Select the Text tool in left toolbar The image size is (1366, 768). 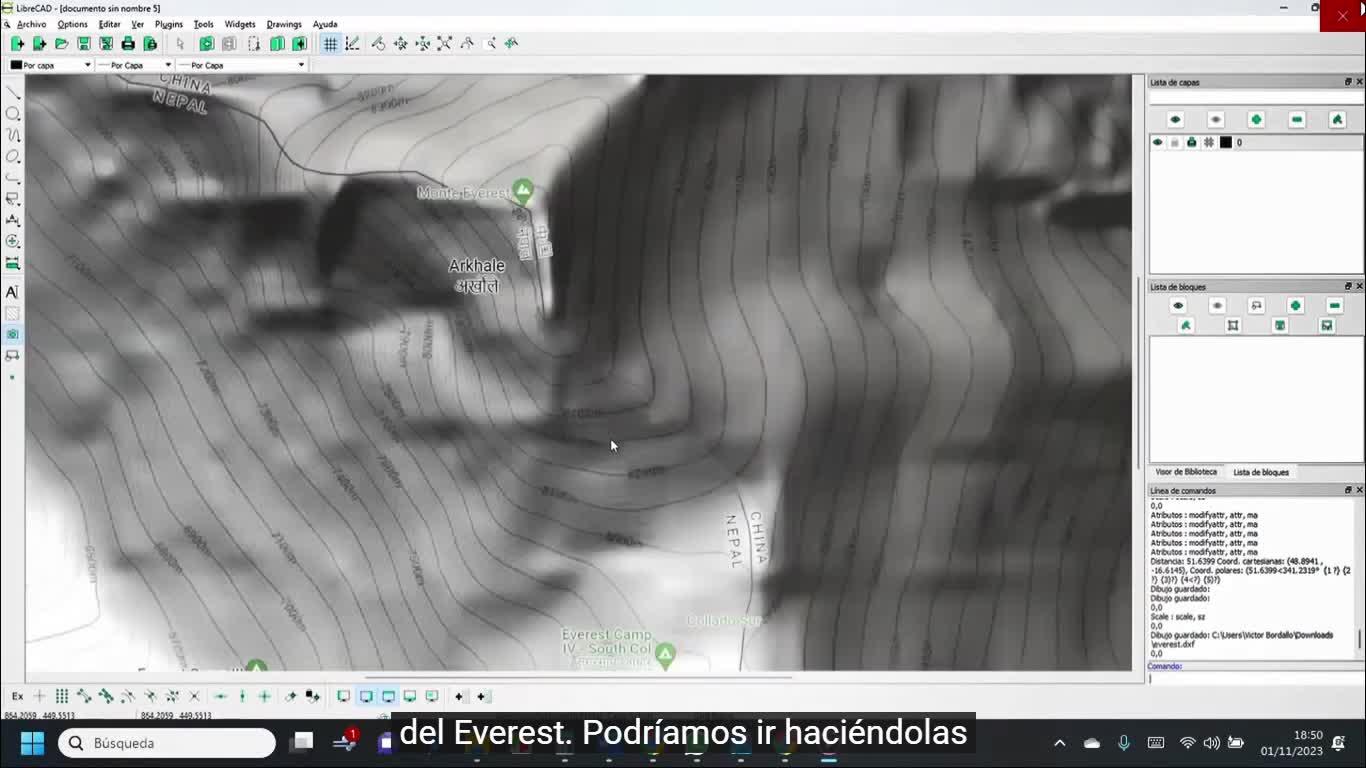pos(13,292)
